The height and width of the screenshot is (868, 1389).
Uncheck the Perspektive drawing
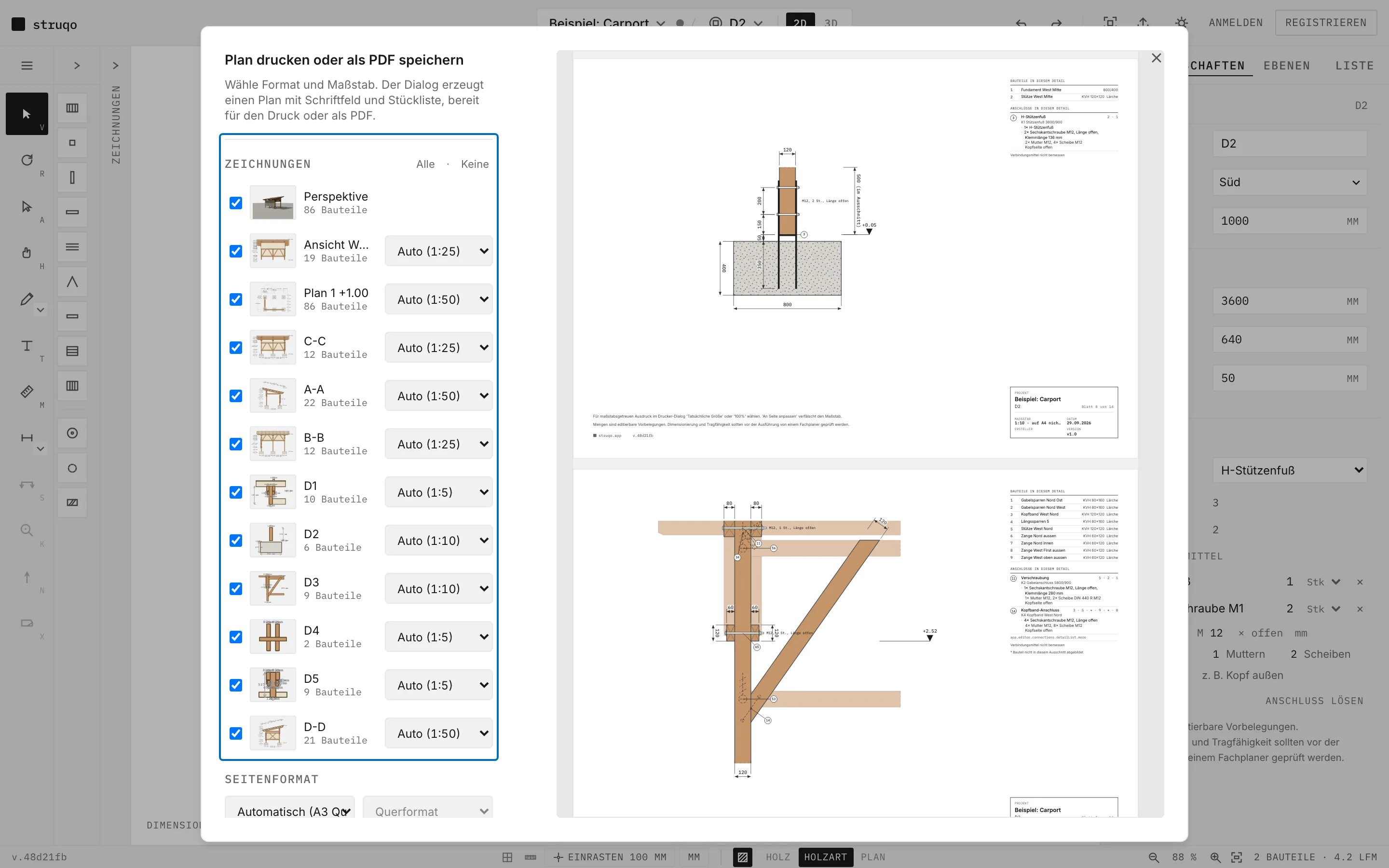pyautogui.click(x=236, y=203)
